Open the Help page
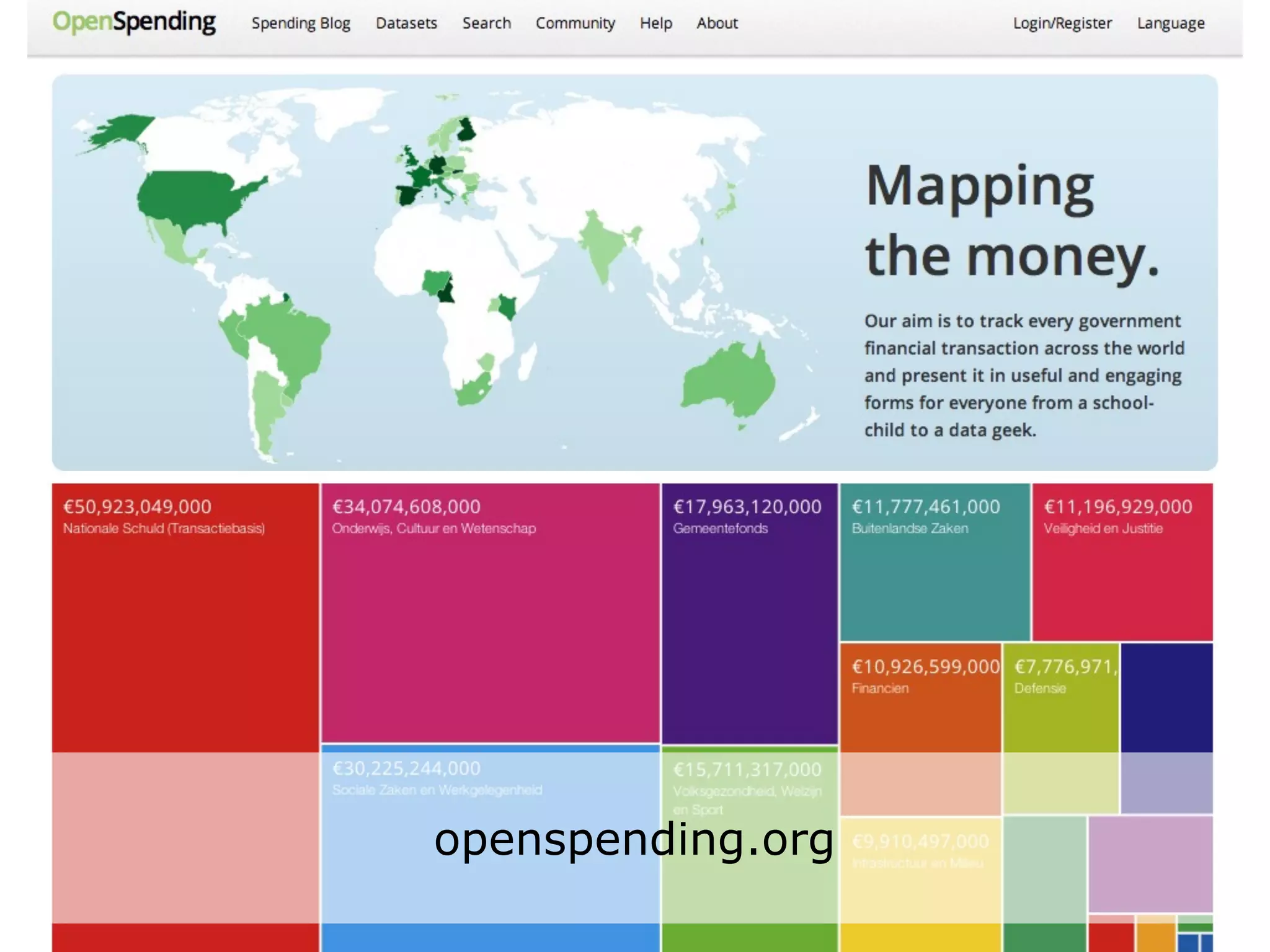Image resolution: width=1270 pixels, height=952 pixels. coord(655,24)
